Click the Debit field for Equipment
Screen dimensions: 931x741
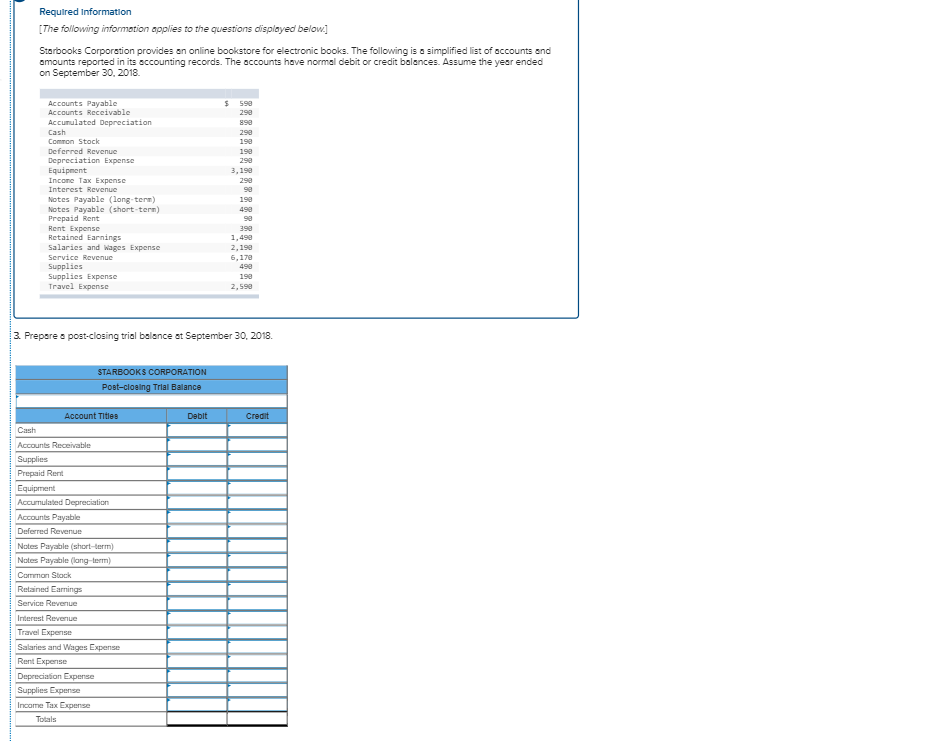[x=196, y=487]
